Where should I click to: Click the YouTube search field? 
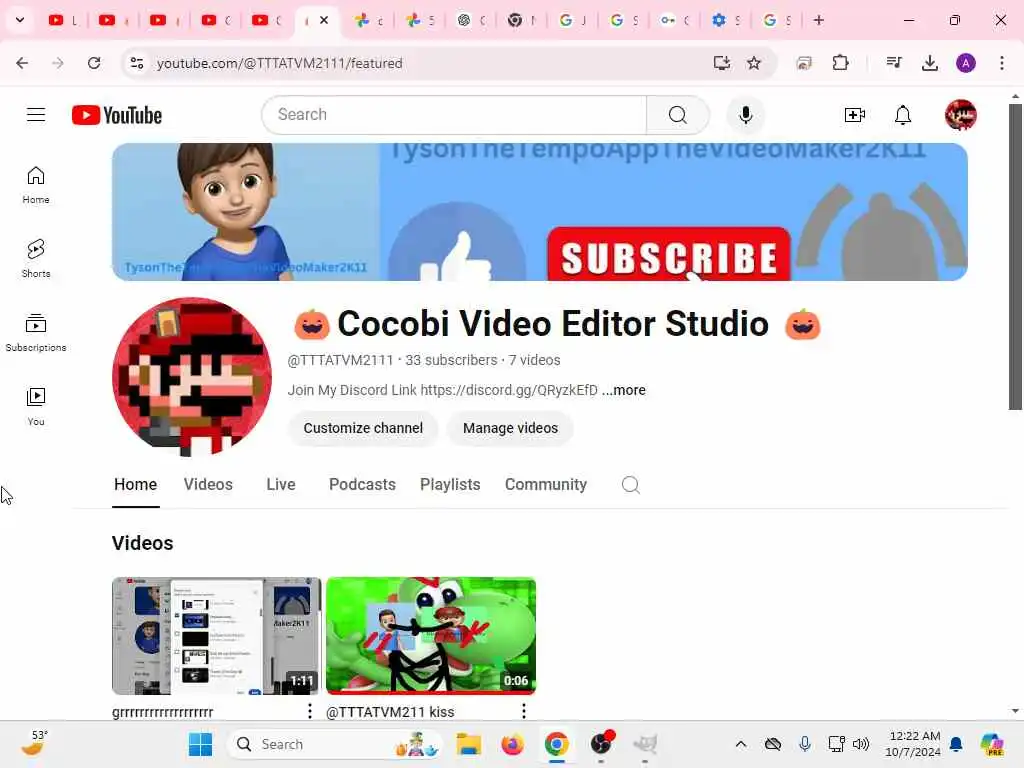tap(454, 115)
